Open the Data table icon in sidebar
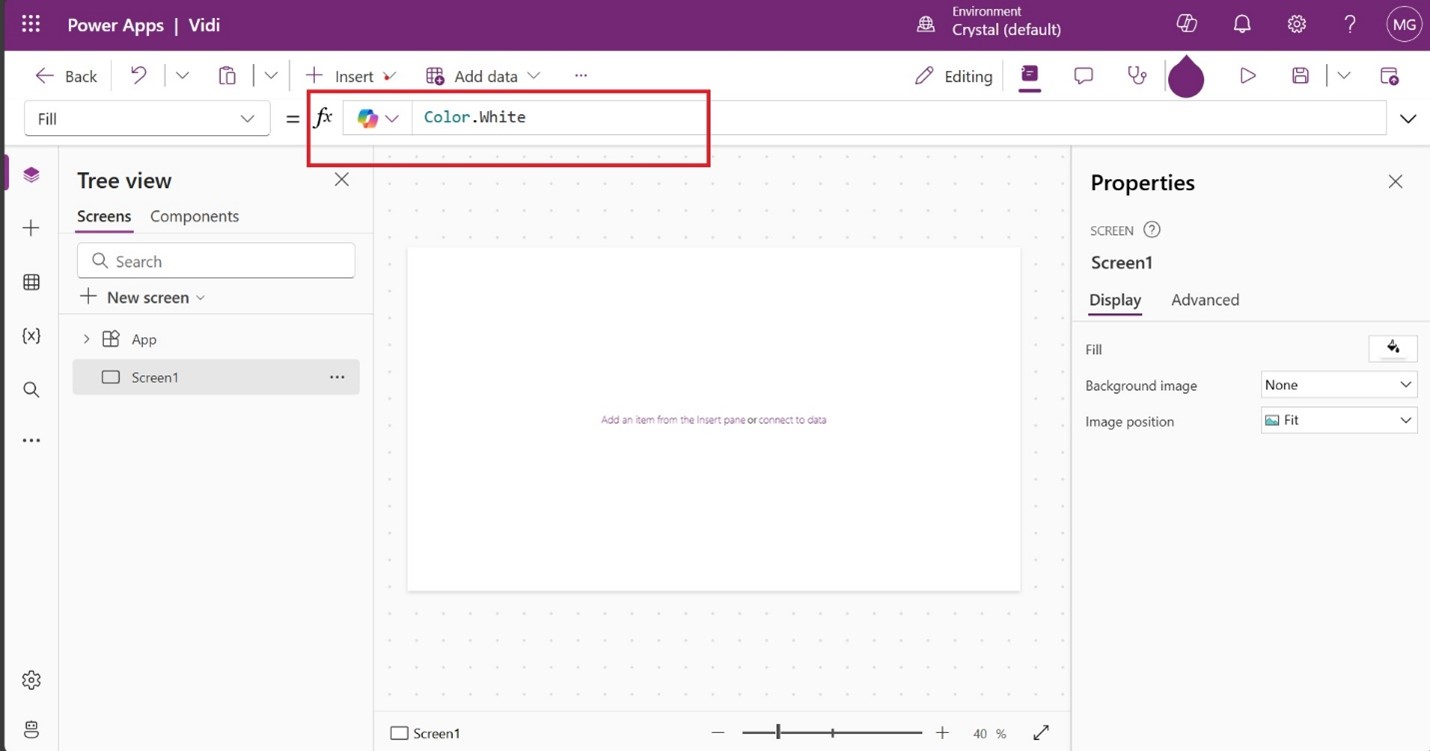This screenshot has width=1430, height=751. (x=31, y=283)
